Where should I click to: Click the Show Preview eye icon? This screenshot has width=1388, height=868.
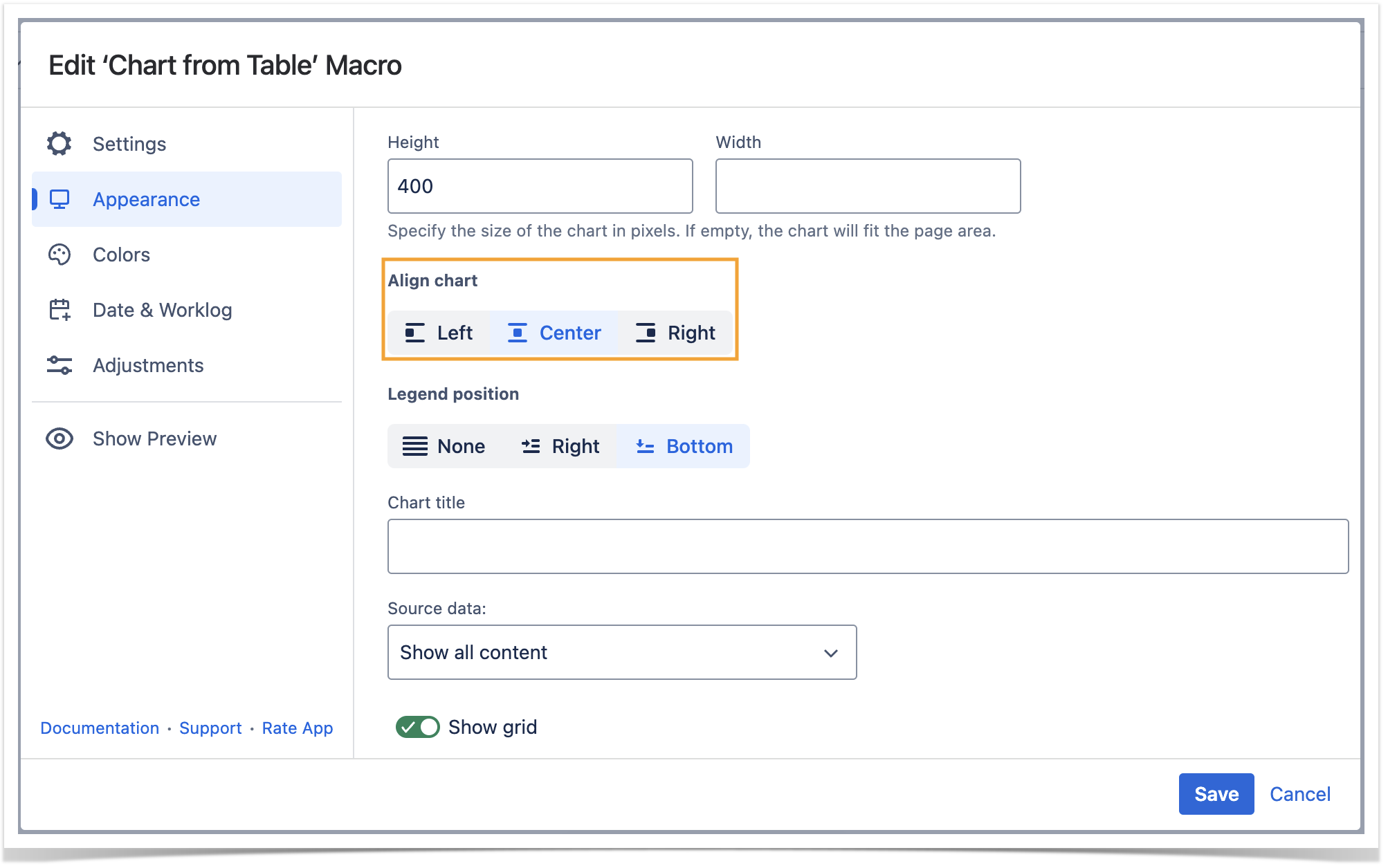(60, 438)
